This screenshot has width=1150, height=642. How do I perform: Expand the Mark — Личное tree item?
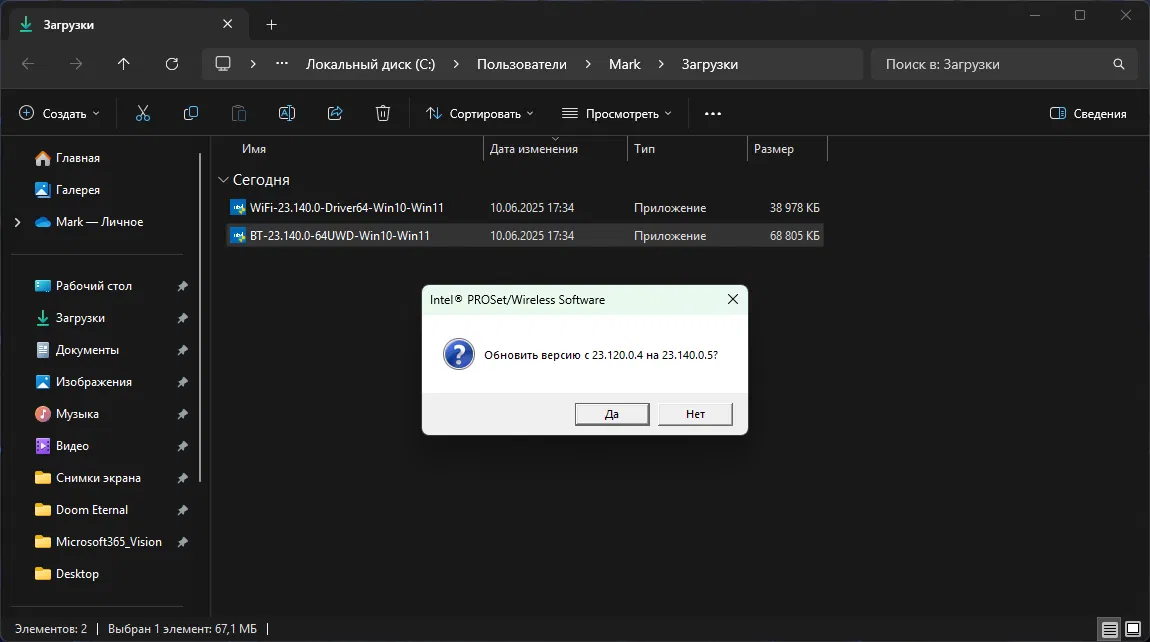tap(18, 222)
